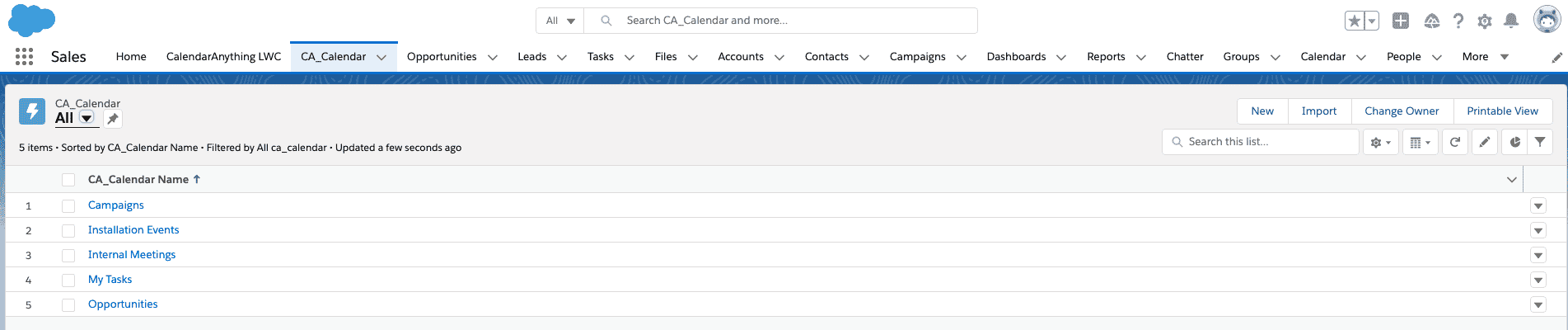Open the Chatter tab
The height and width of the screenshot is (330, 1568).
[x=1185, y=56]
